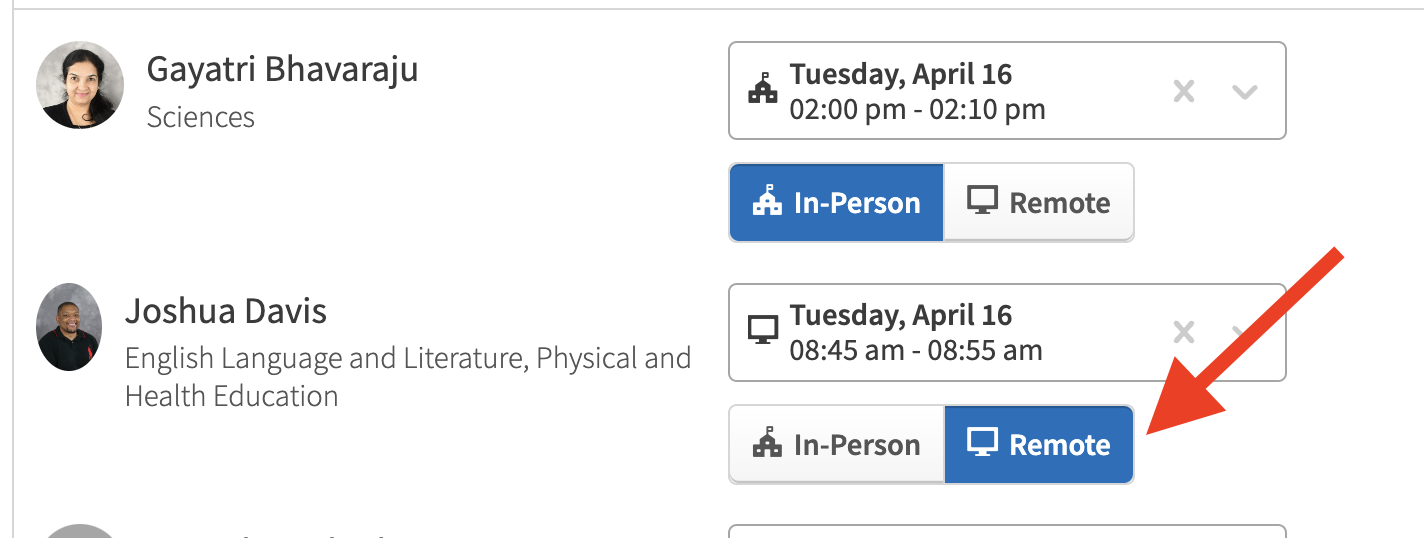Open Joshua Davis's teacher name

click(x=226, y=312)
